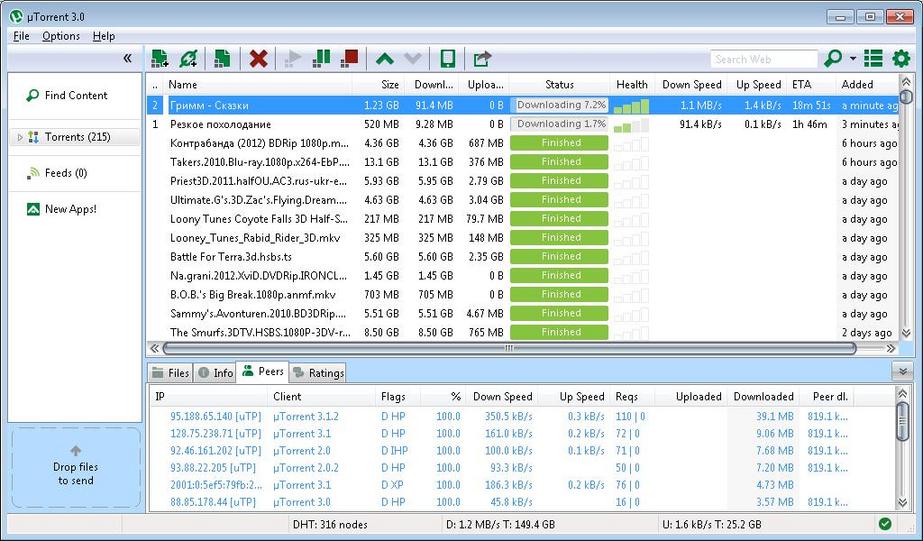The height and width of the screenshot is (541, 923).
Task: Open Preferences gear icon
Action: click(x=901, y=58)
